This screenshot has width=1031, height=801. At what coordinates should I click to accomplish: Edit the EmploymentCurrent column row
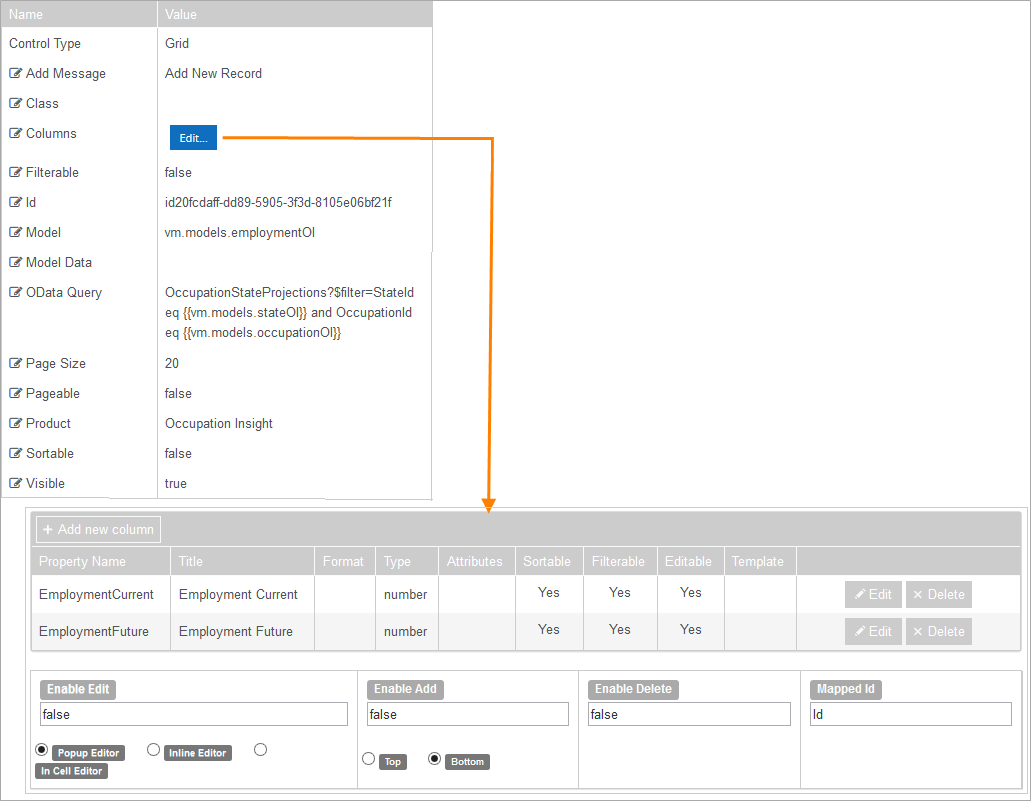click(x=873, y=595)
